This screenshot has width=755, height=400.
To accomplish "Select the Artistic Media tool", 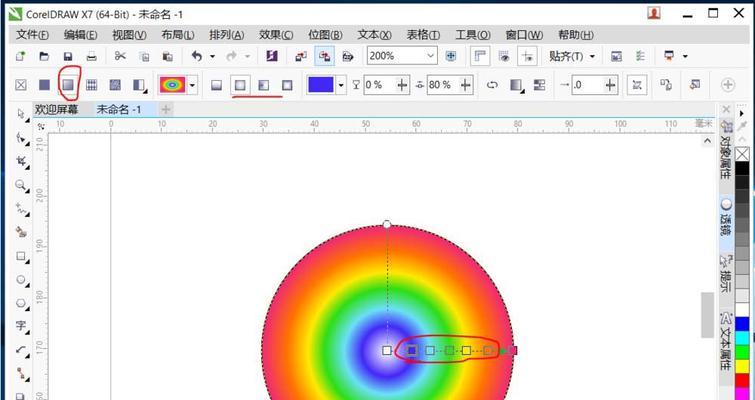I will [21, 232].
